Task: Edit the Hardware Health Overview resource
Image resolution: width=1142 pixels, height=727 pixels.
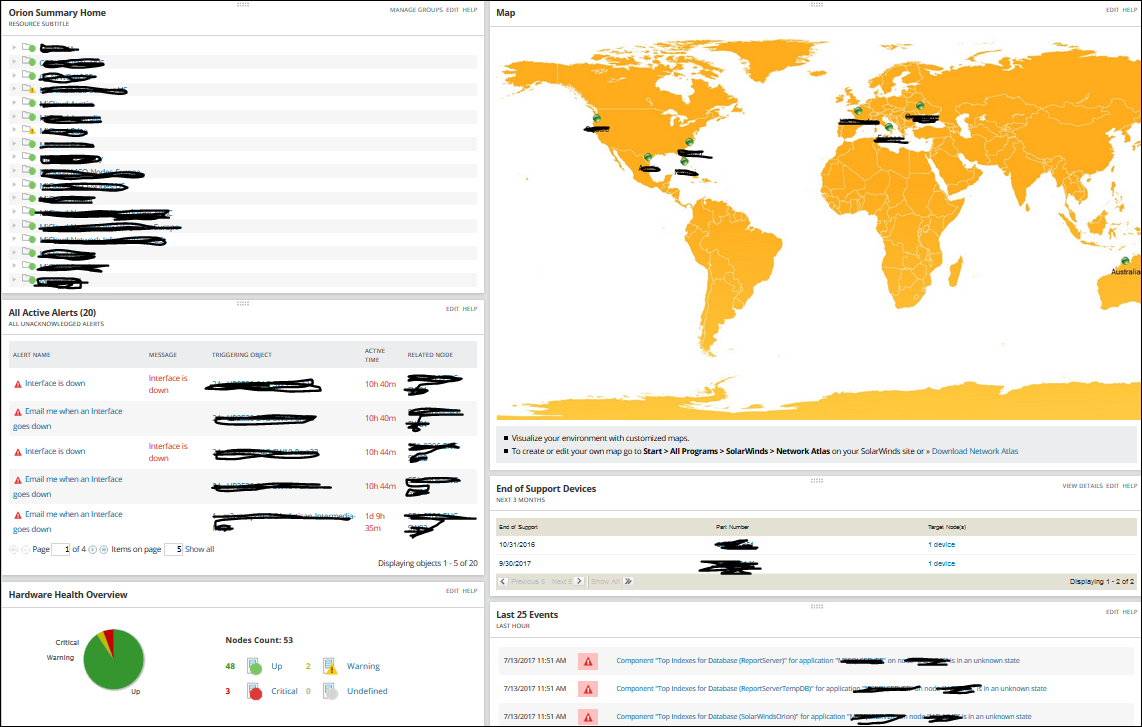Action: pos(452,591)
